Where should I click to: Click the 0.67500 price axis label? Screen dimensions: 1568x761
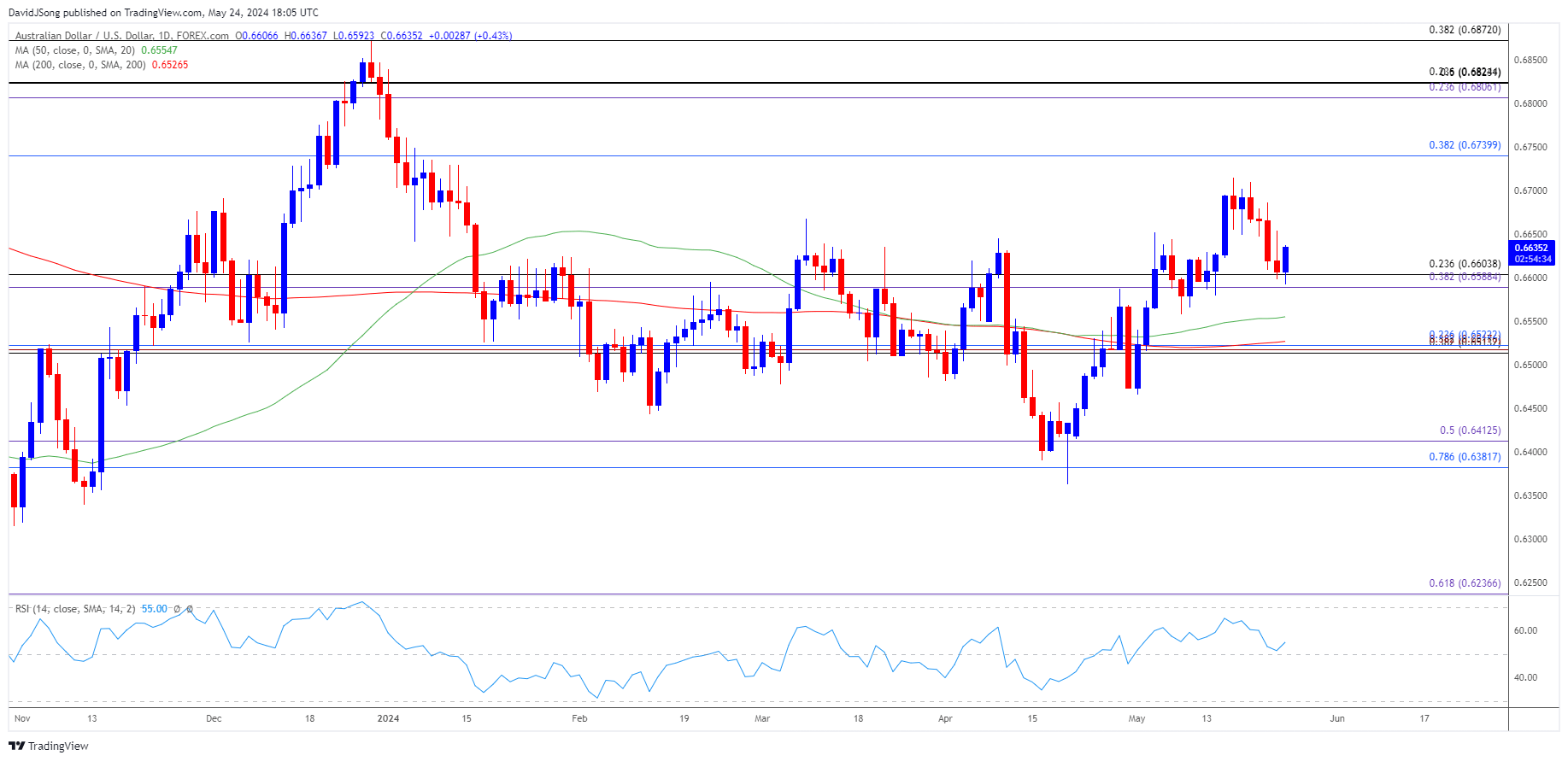(1530, 147)
